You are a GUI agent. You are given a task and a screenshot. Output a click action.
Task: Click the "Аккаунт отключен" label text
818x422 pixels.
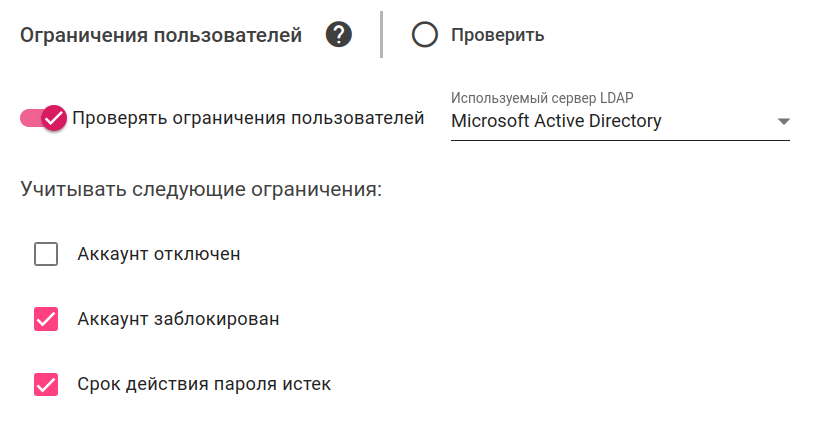coord(159,254)
